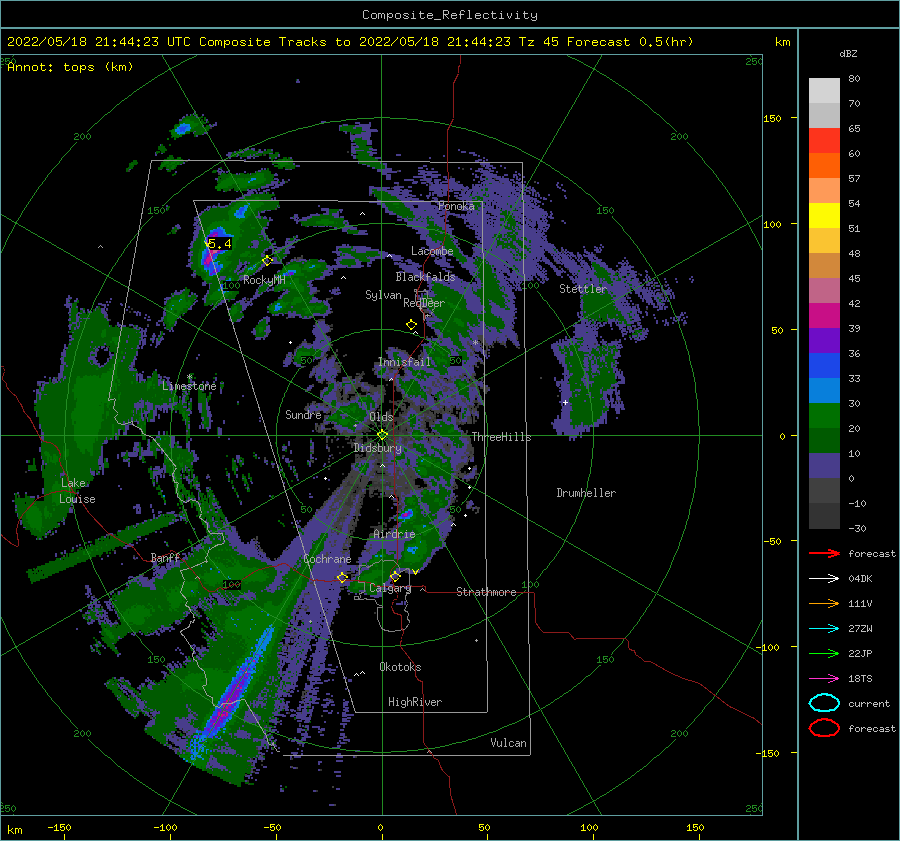Click the 2022/05/18 21:44:23 UTC timestamp
Screen dimensions: 900x841
coord(98,42)
